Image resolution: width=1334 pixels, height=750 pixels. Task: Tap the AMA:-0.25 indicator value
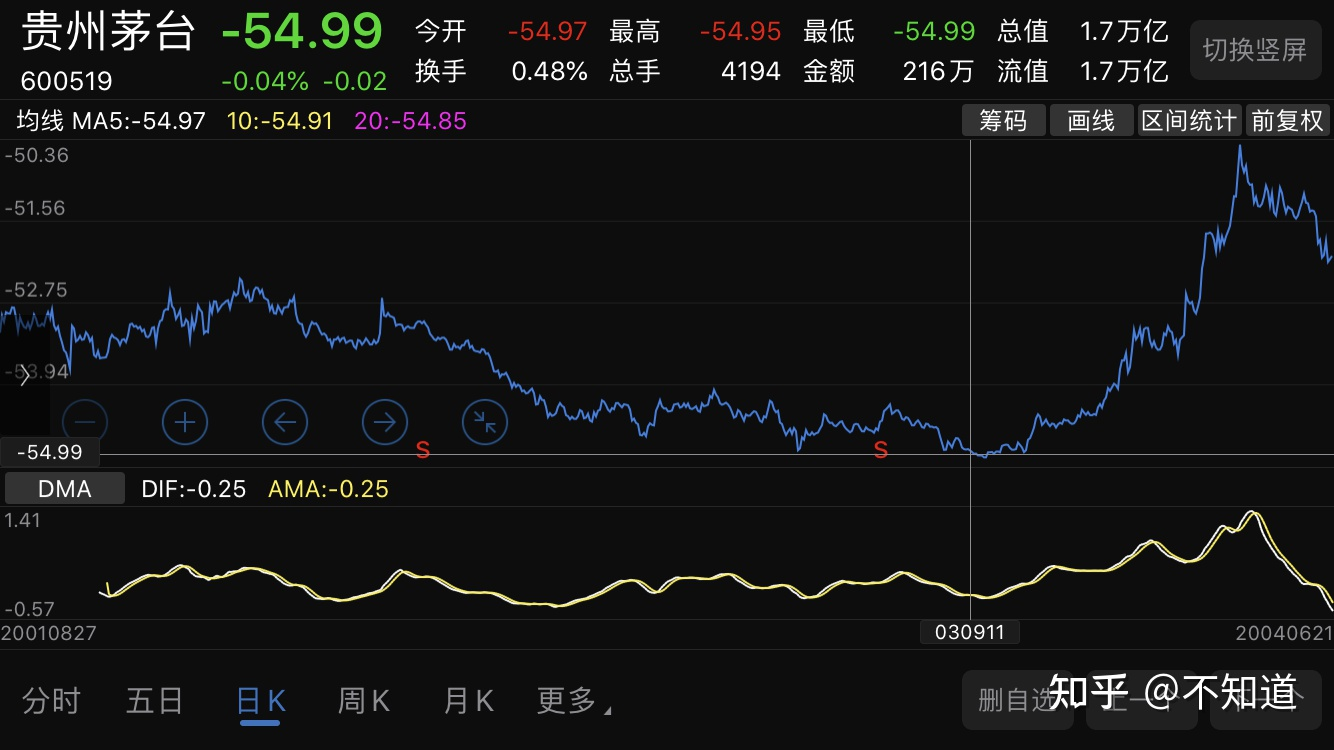click(x=328, y=489)
